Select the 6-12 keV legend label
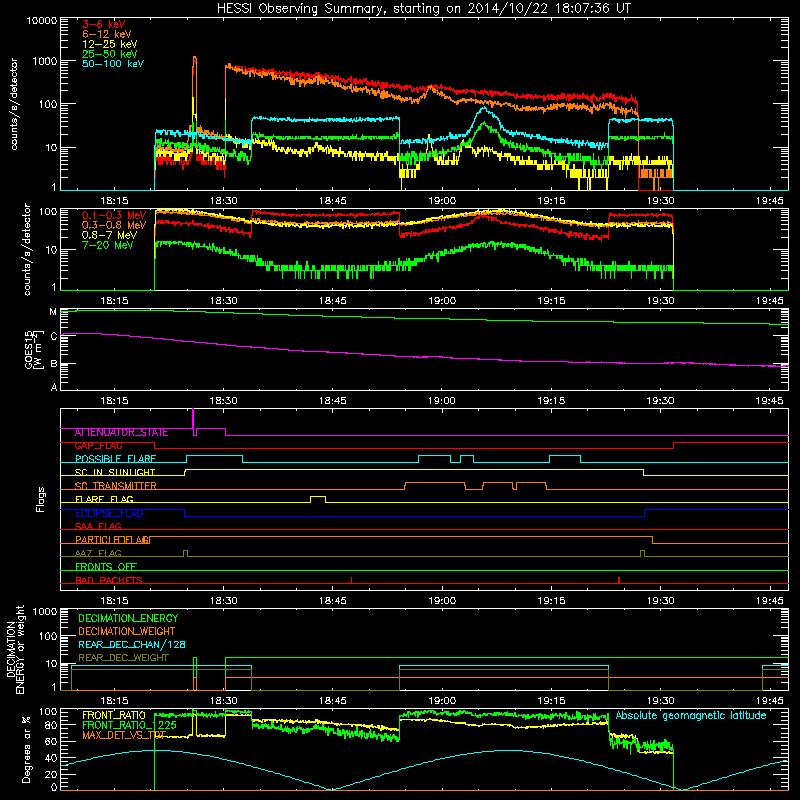The width and height of the screenshot is (800, 800). [x=107, y=34]
